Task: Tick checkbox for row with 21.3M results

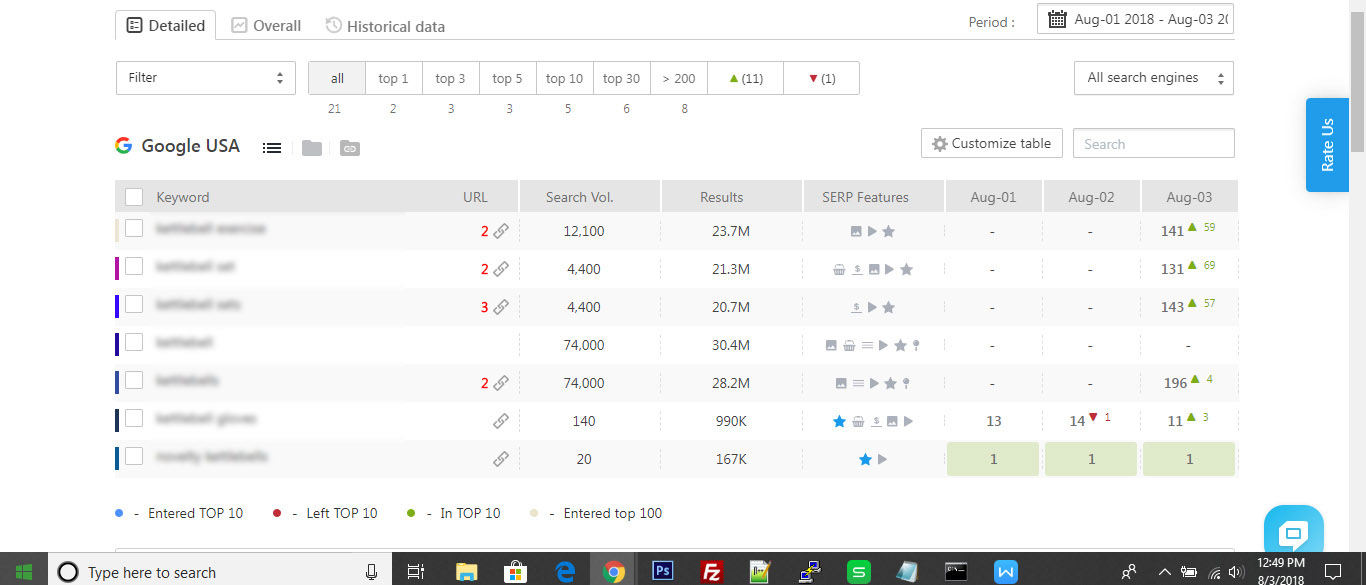Action: [134, 266]
